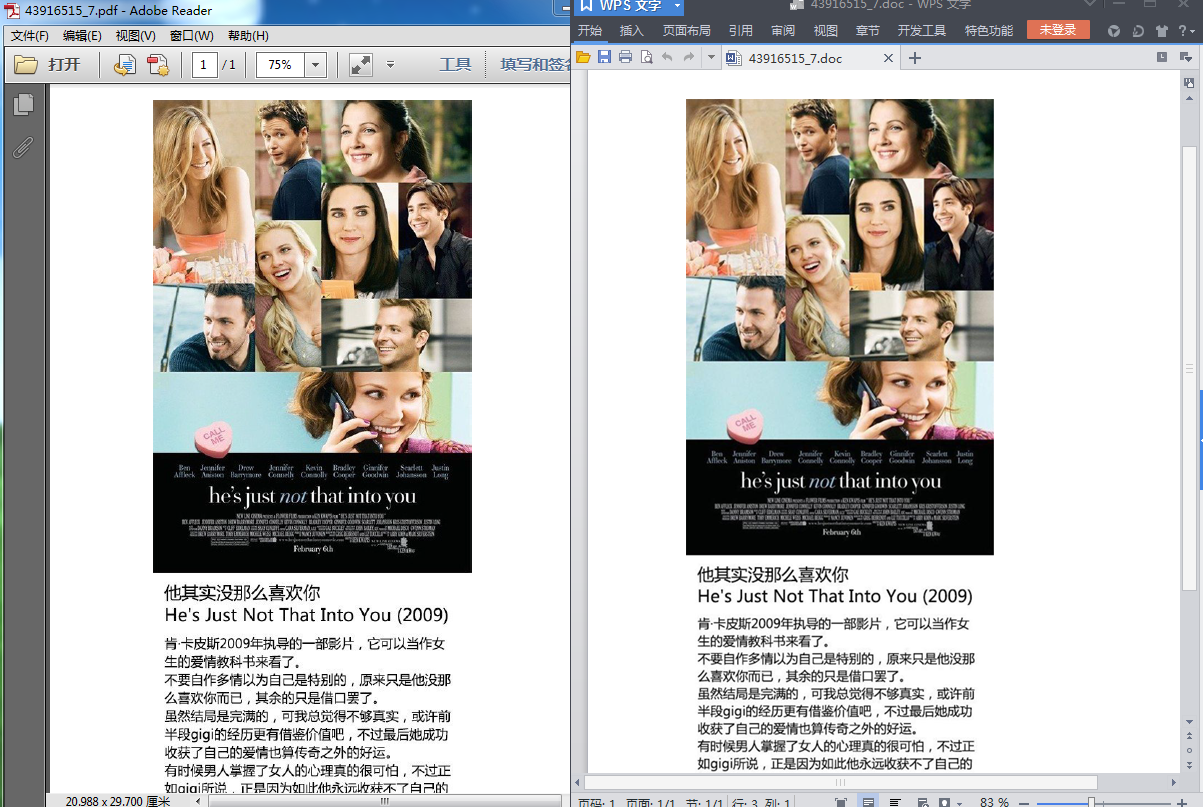Show attachments paperclip panel in Adobe Reader
The image size is (1203, 807).
[23, 148]
